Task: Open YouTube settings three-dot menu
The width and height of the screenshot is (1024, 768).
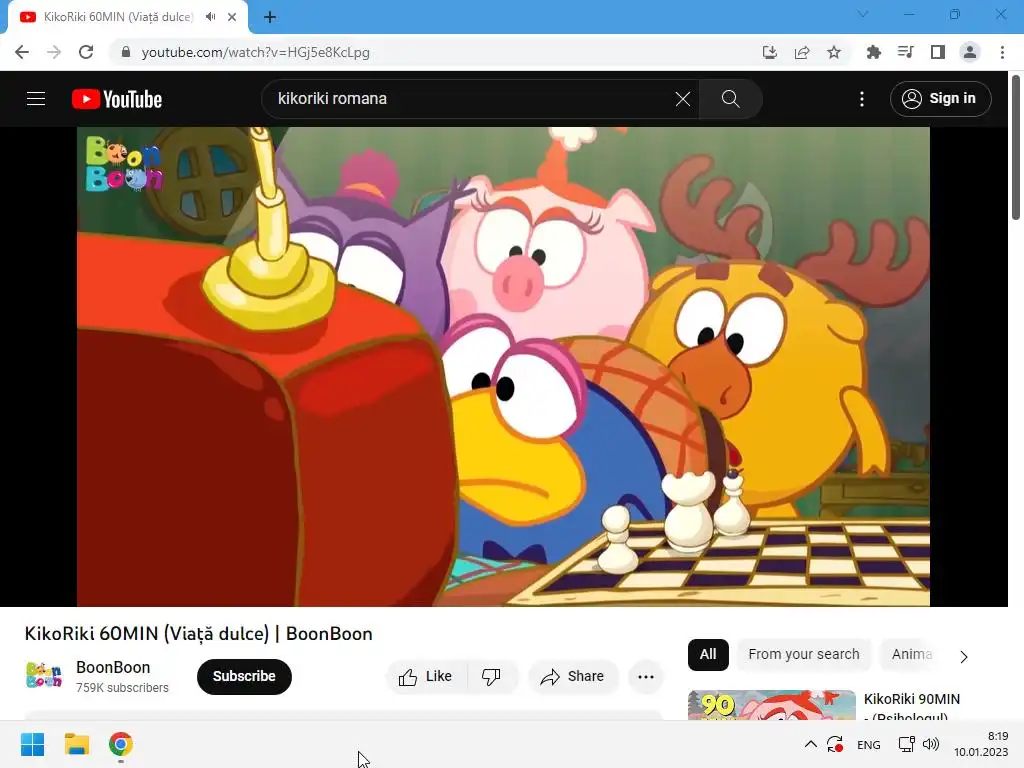Action: [x=861, y=99]
